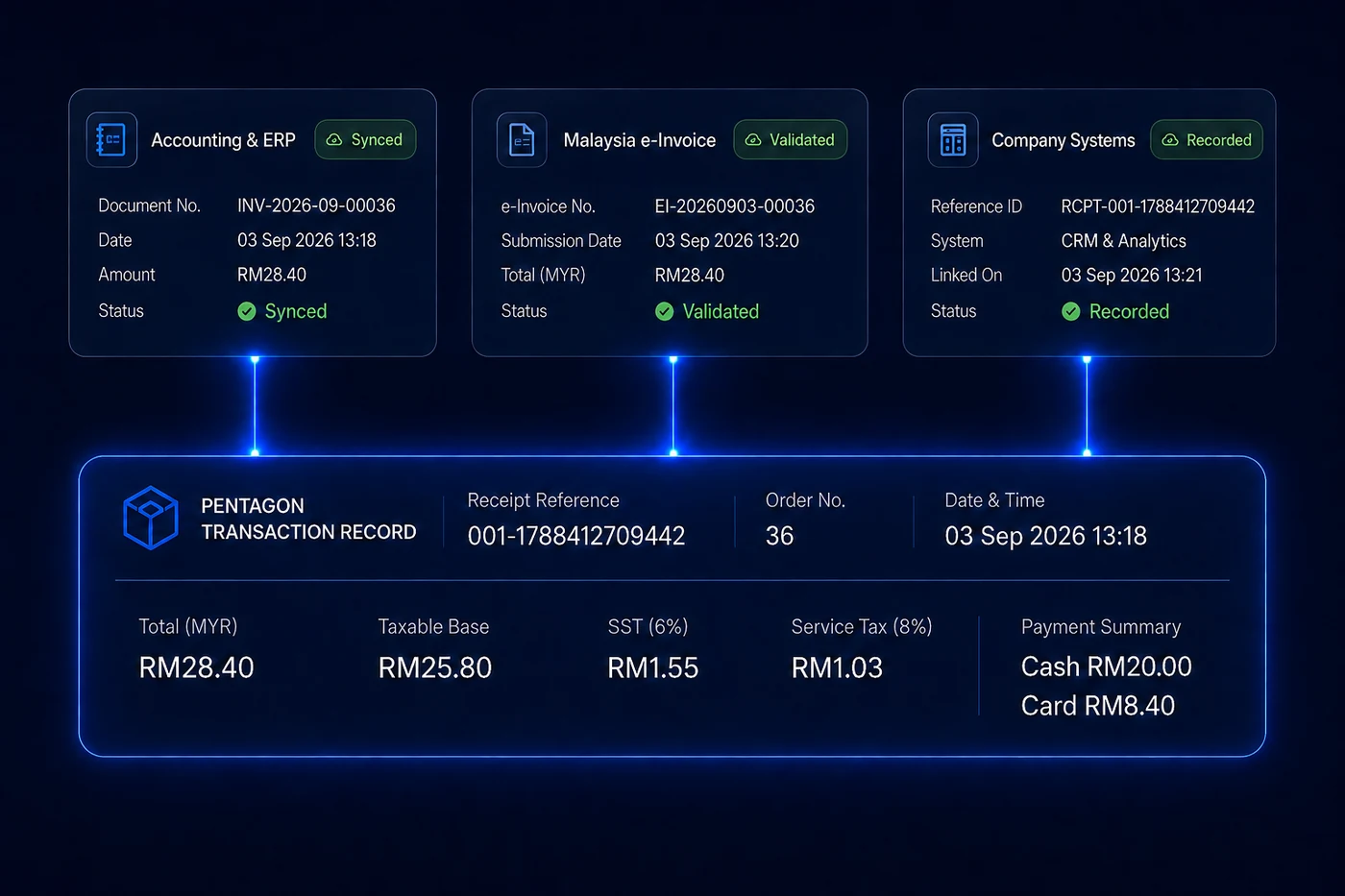Screen dimensions: 1345x896
Task: Click the Recorded badge in Company Systems card
Action: click(1207, 140)
